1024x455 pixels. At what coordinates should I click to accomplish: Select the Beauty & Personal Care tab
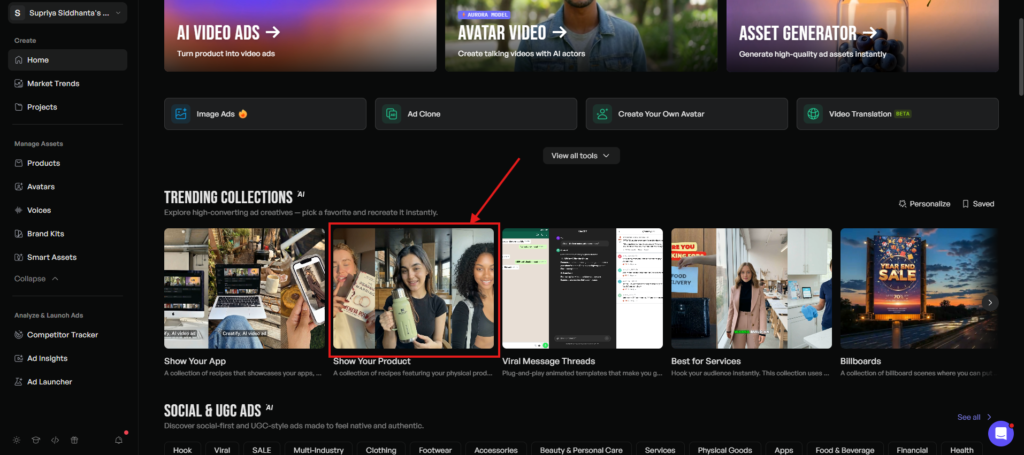pos(580,450)
